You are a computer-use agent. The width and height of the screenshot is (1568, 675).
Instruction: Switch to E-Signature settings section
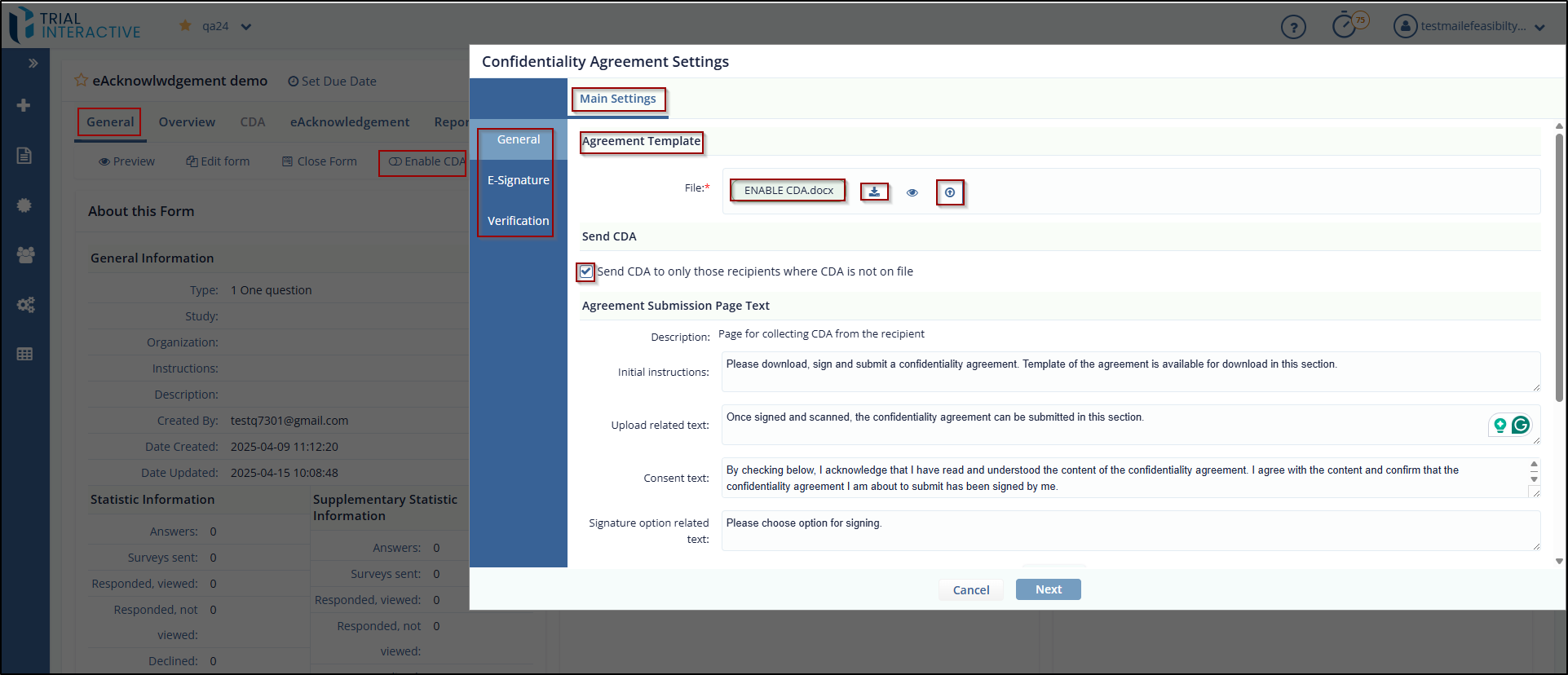(519, 180)
